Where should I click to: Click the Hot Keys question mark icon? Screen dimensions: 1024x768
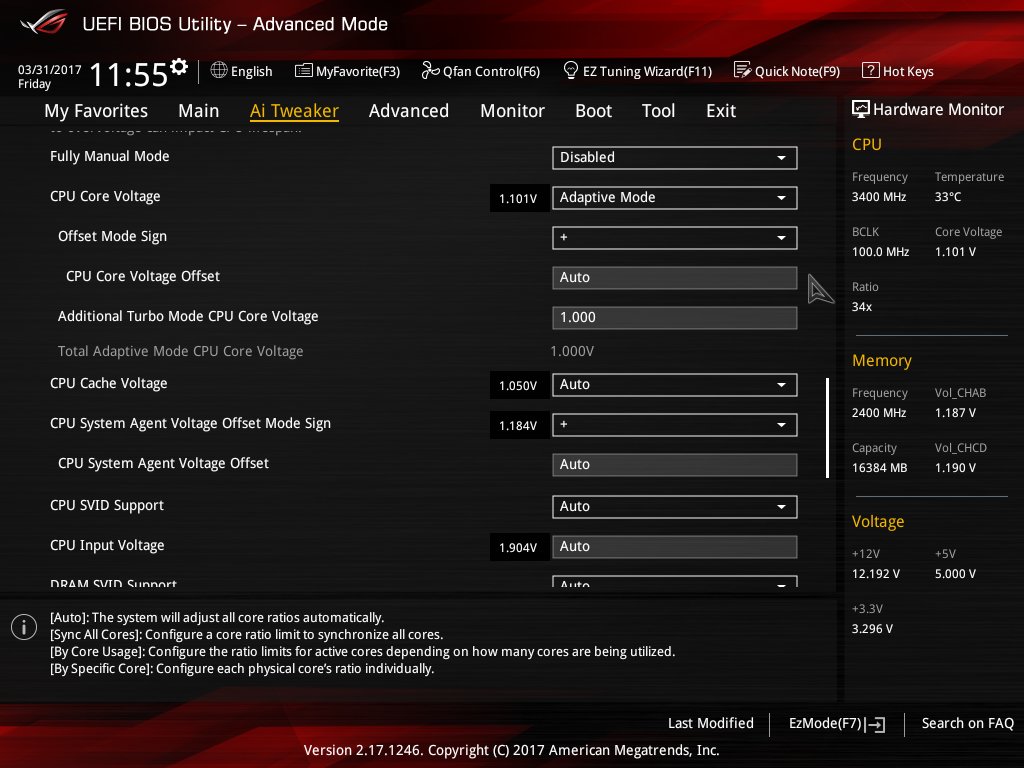pyautogui.click(x=871, y=70)
